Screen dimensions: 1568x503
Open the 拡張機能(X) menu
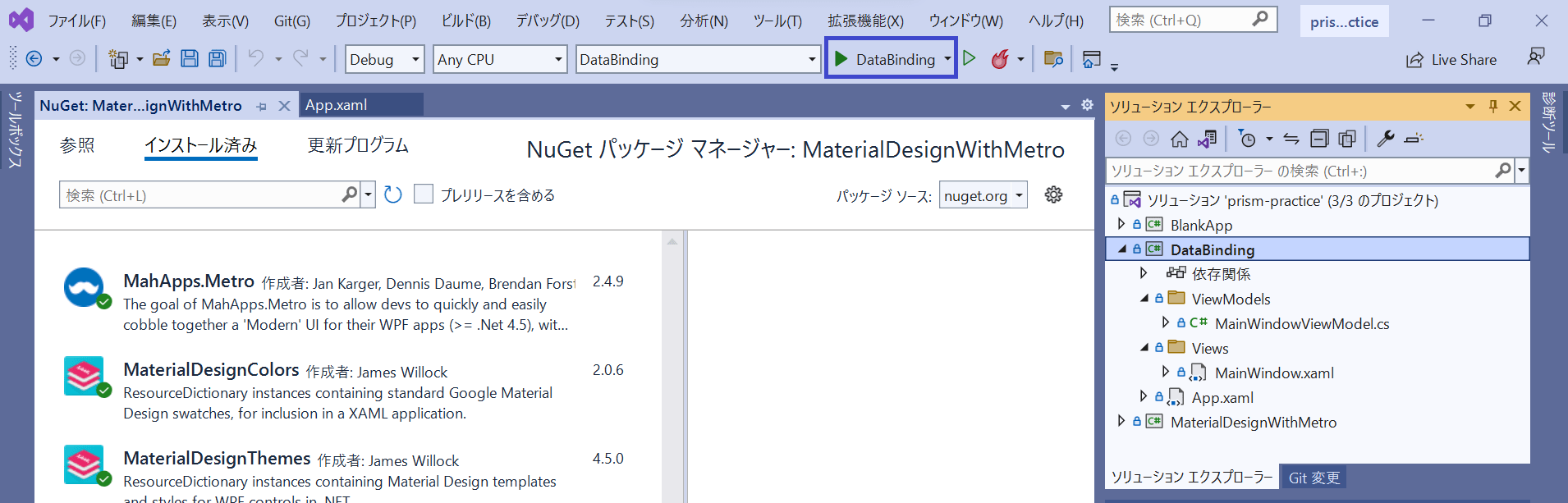coord(865,21)
